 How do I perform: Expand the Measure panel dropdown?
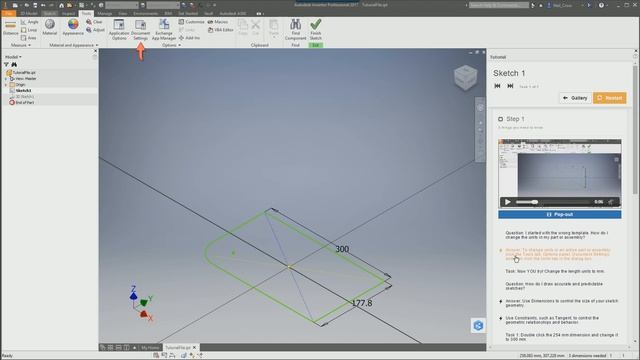point(20,45)
